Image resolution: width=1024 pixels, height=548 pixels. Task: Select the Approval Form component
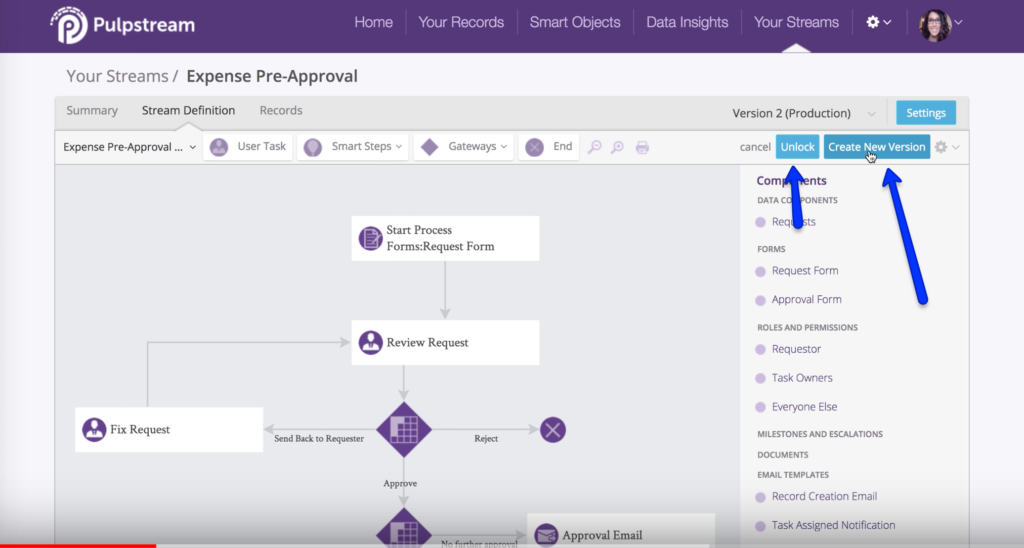(806, 300)
